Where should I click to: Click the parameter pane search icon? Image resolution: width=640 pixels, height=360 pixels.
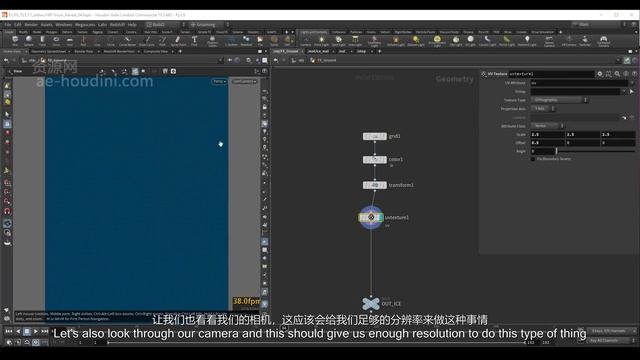click(617, 74)
